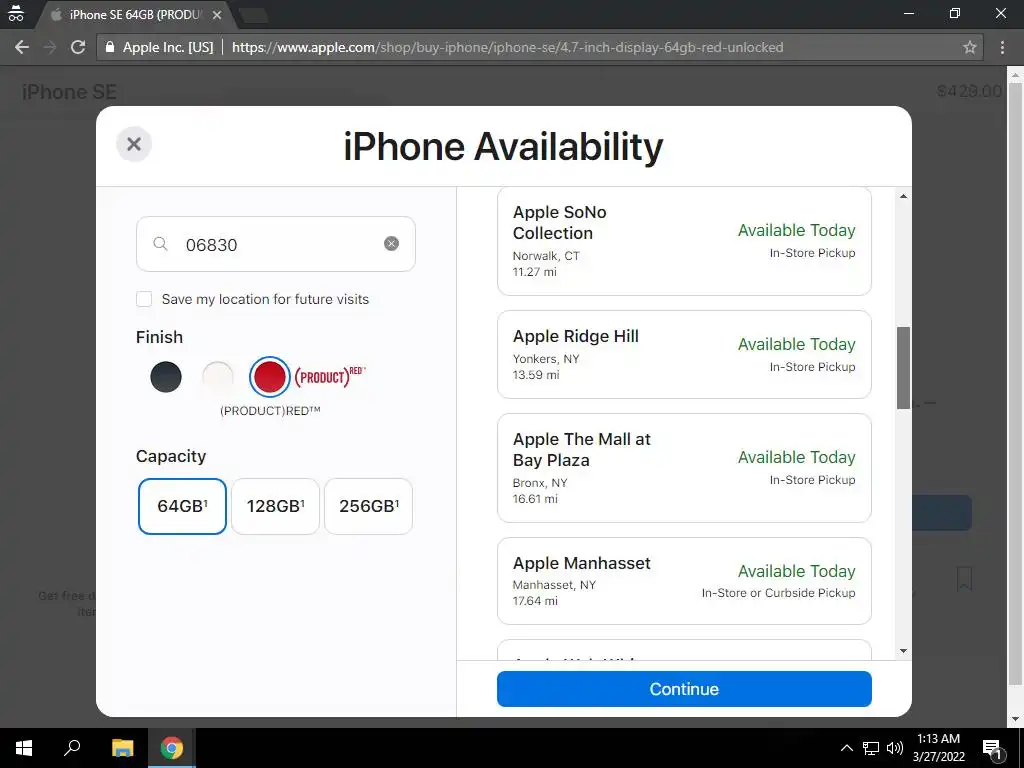Show hidden system tray icons
The height and width of the screenshot is (768, 1024).
[x=846, y=748]
